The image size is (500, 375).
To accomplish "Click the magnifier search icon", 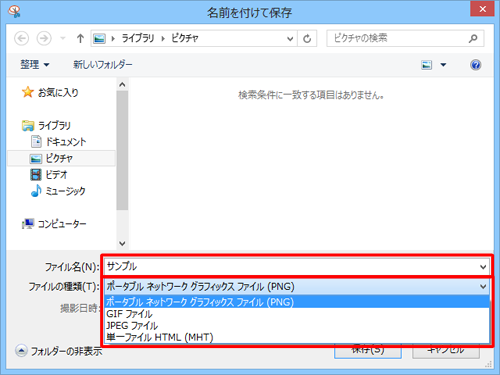I will [x=473, y=39].
